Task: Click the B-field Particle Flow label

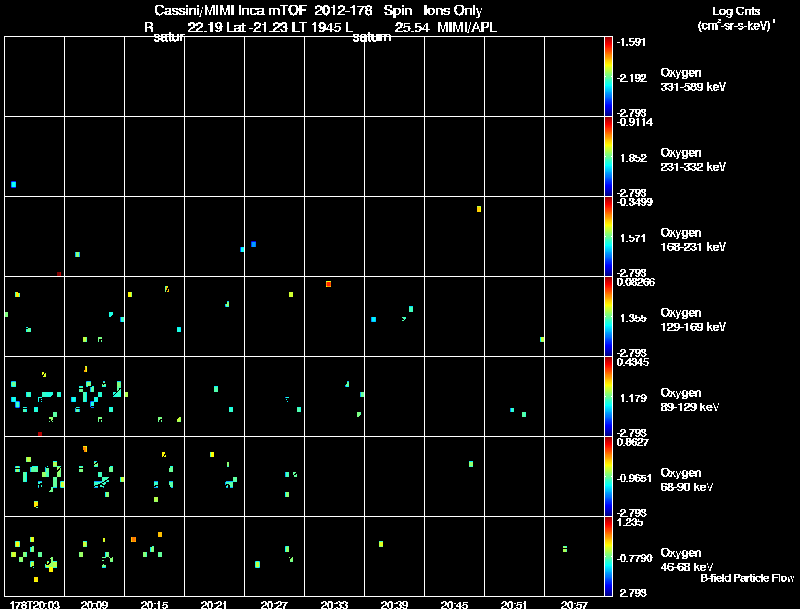Action: click(x=747, y=578)
